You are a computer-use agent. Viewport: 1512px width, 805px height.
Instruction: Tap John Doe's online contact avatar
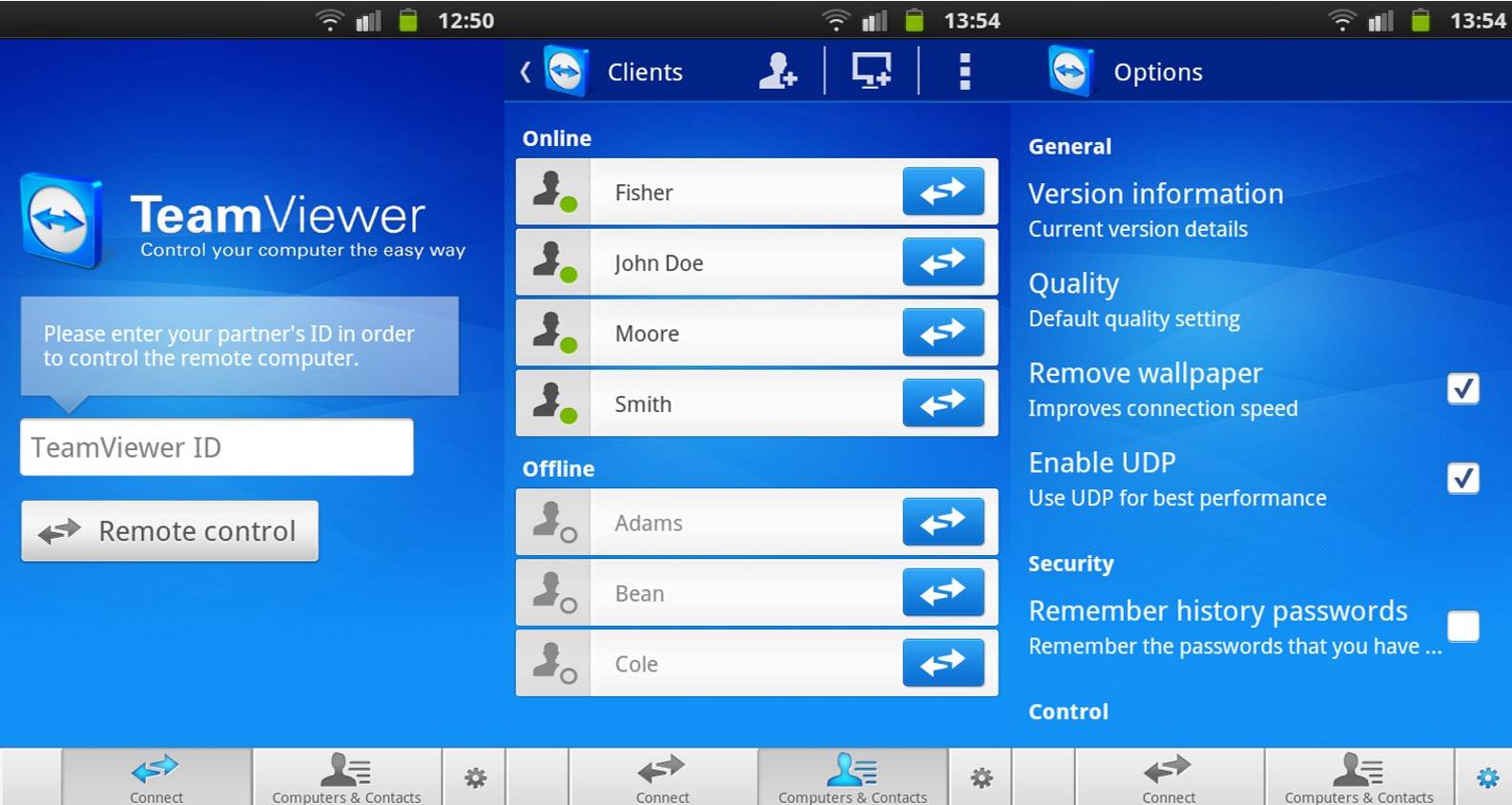pyautogui.click(x=553, y=262)
